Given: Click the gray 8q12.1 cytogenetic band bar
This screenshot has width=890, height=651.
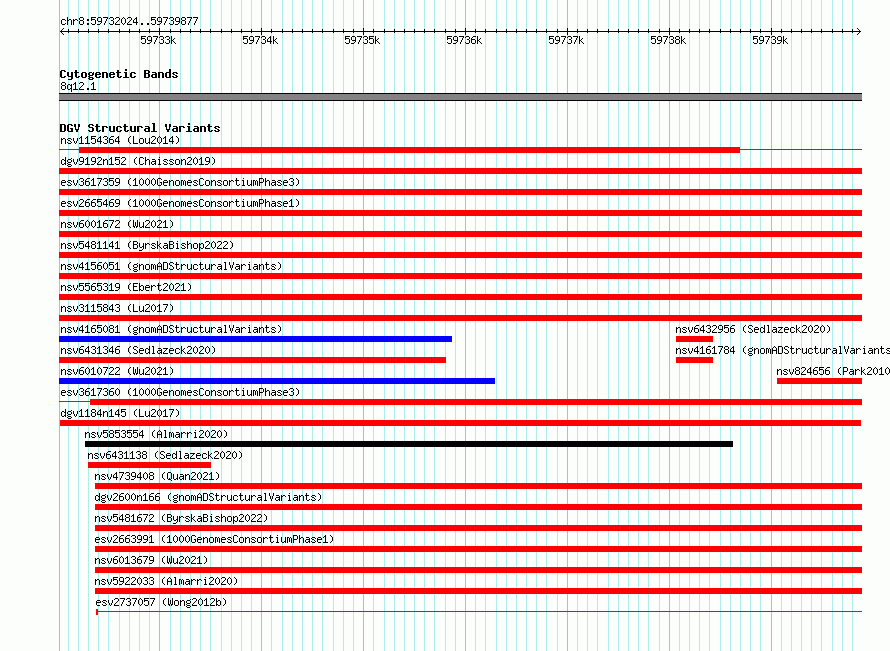Looking at the screenshot, I should 460,97.
